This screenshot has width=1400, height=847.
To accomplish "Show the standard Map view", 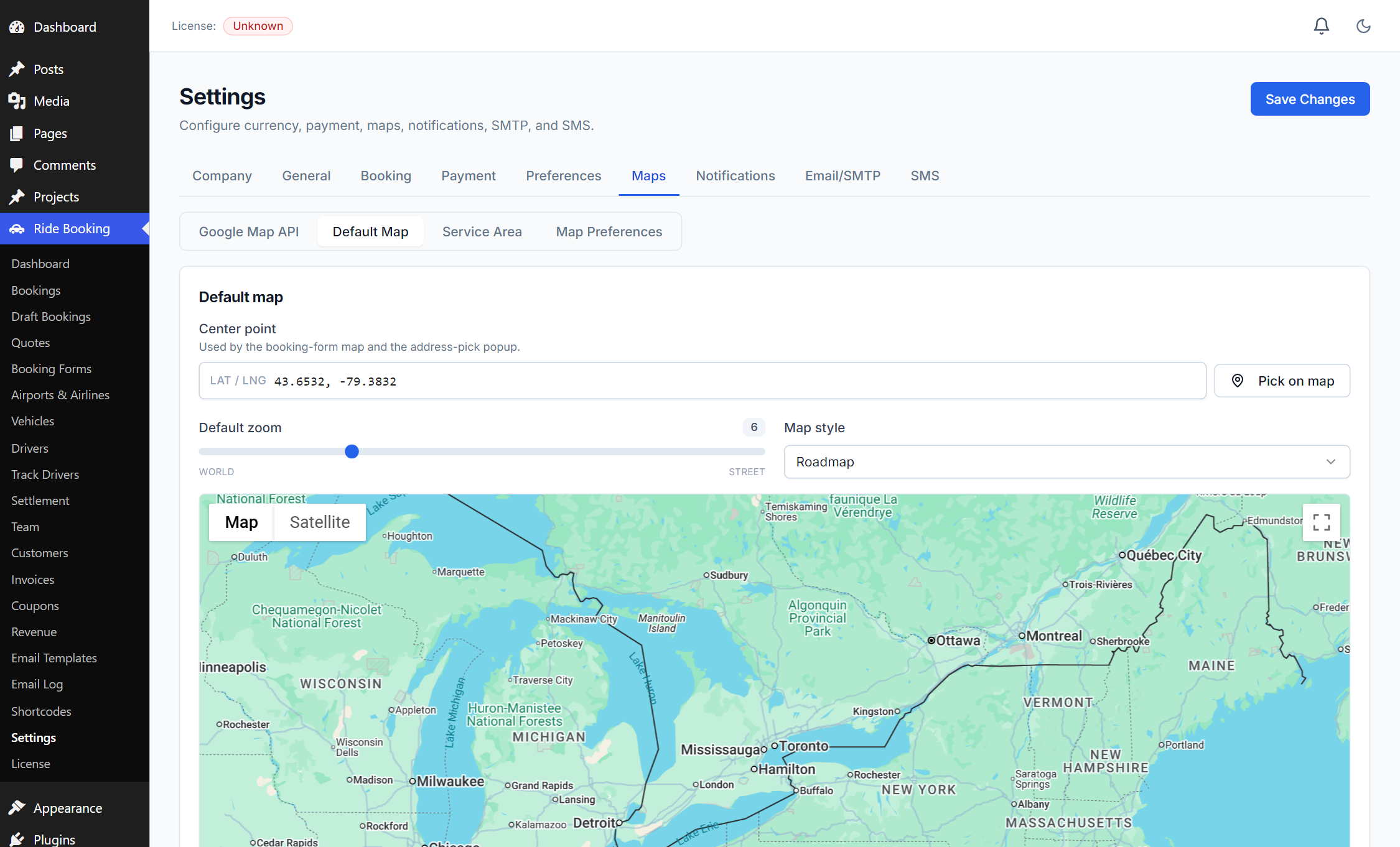I will coord(241,522).
